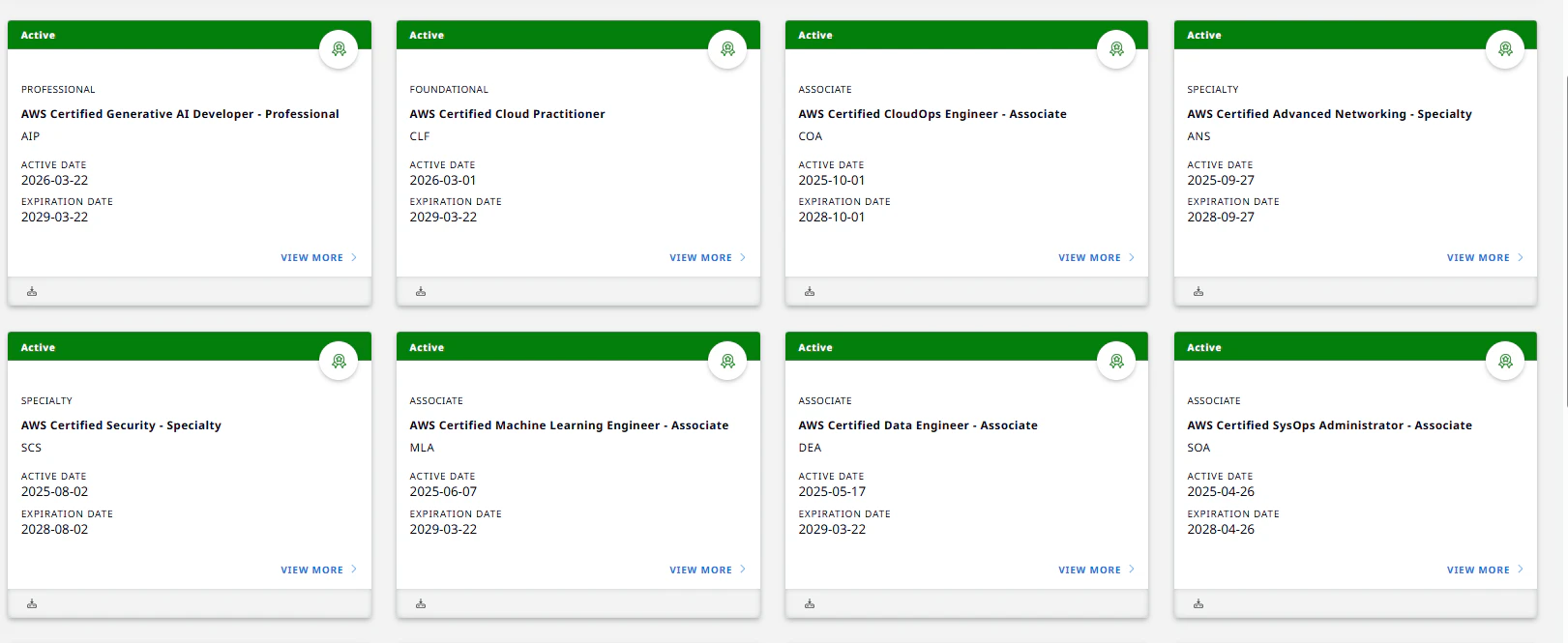This screenshot has width=1568, height=643.
Task: Download the Cloud Practitioner certificate
Action: 421,291
